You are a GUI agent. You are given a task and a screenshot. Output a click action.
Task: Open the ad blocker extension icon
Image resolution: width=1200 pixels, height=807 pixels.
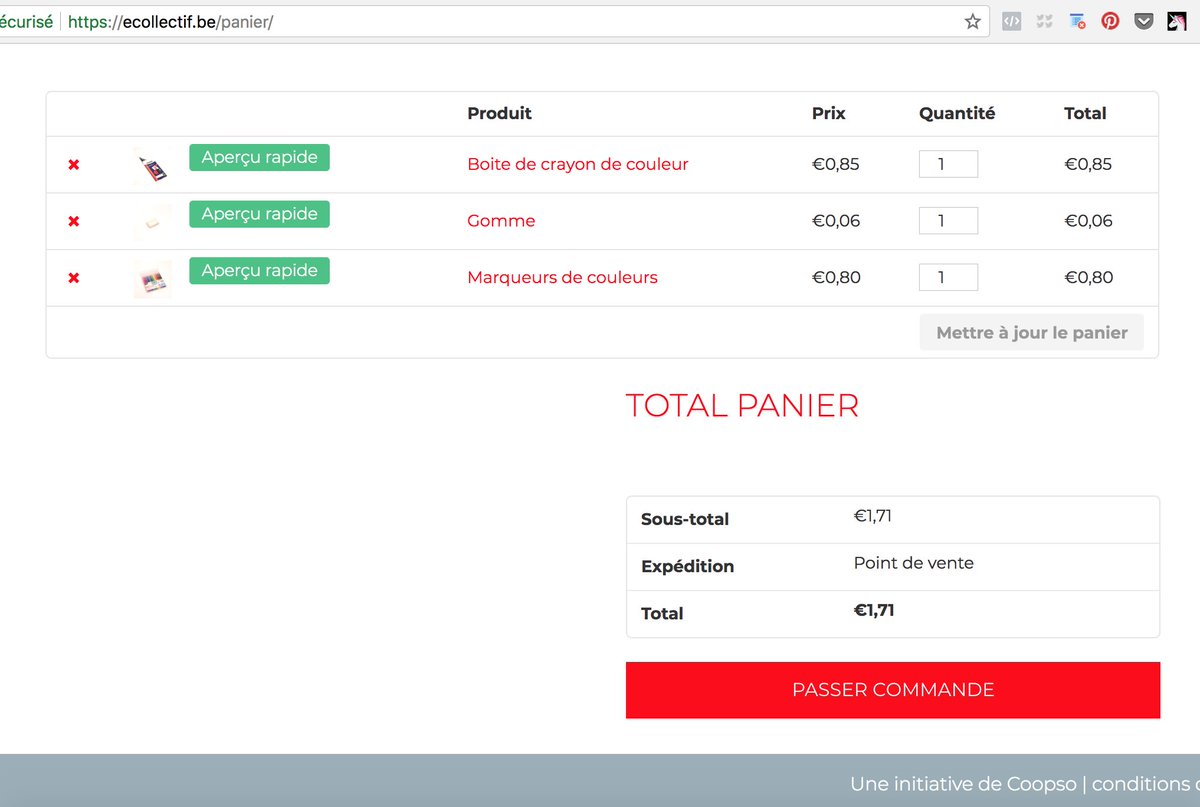[x=1077, y=20]
